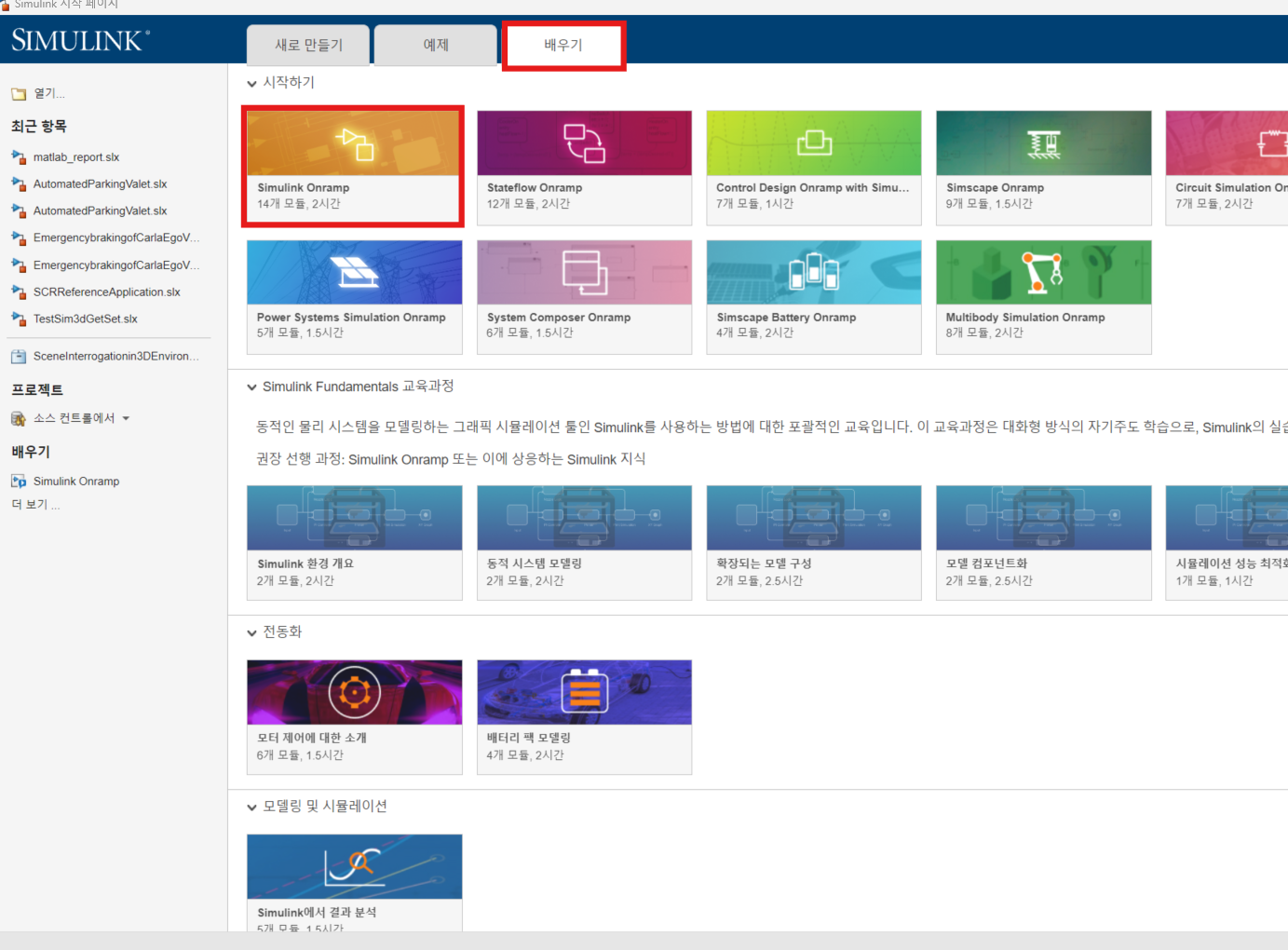Collapse the 전동화 section
Image resolution: width=1288 pixels, height=950 pixels.
251,633
